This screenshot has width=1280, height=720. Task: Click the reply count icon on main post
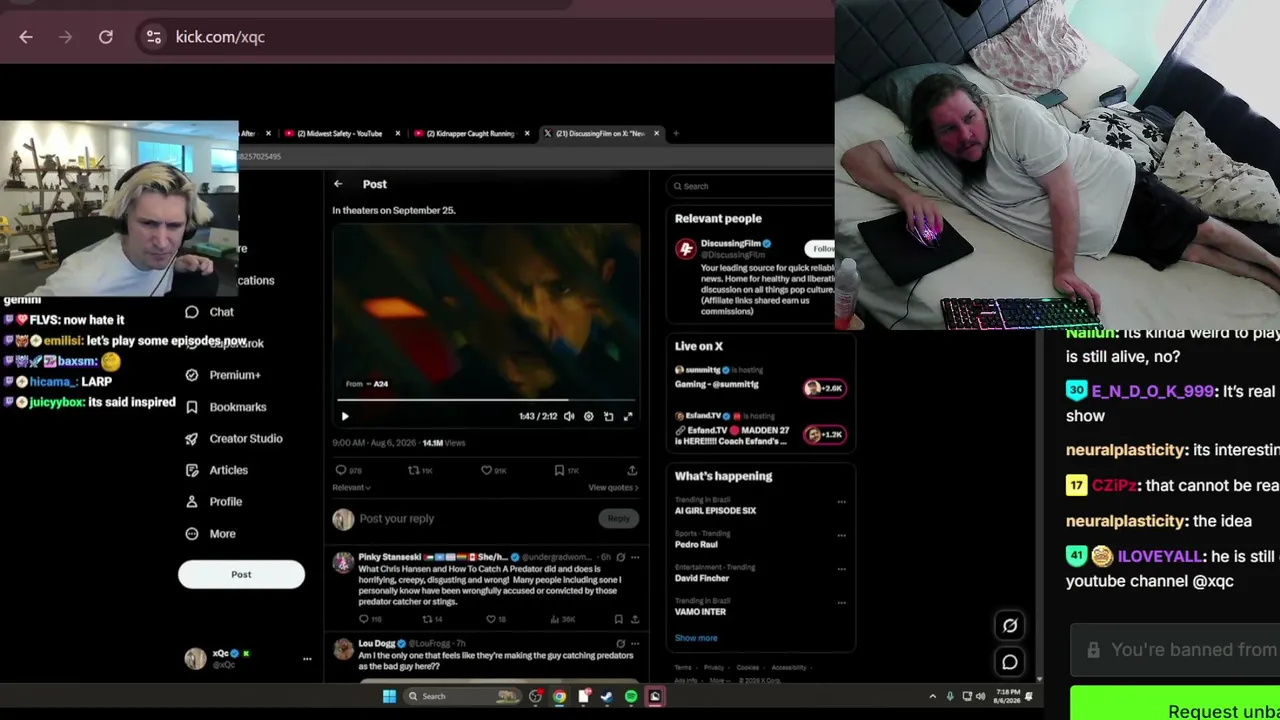(341, 470)
